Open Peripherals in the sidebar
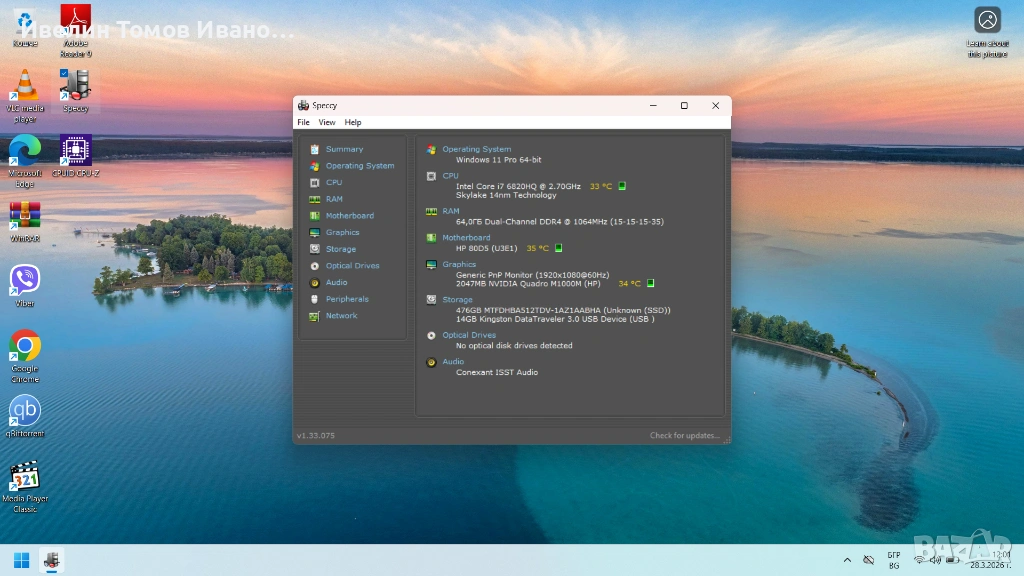Viewport: 1024px width, 576px height. click(x=346, y=299)
